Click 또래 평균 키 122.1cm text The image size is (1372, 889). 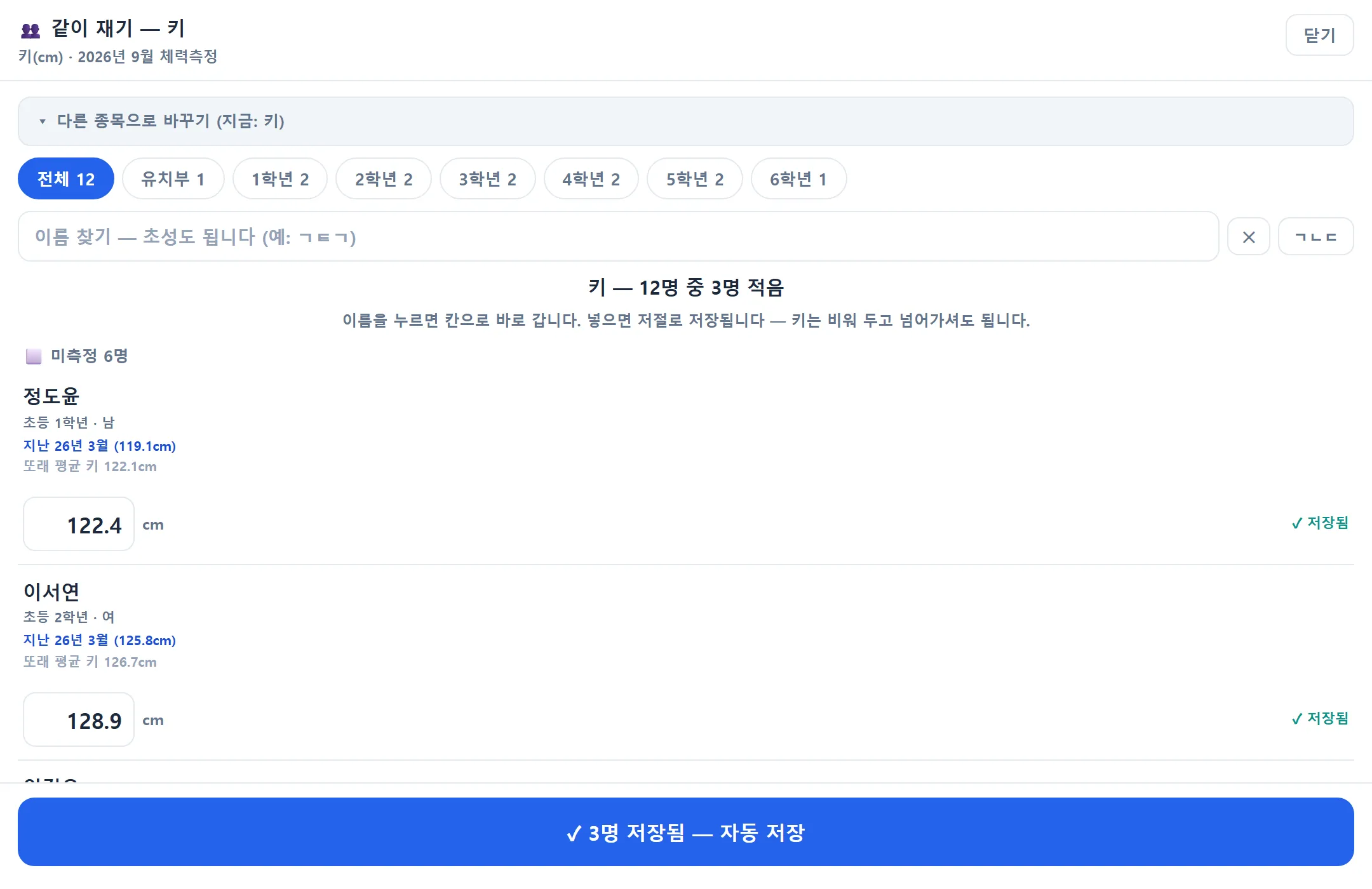click(x=90, y=467)
